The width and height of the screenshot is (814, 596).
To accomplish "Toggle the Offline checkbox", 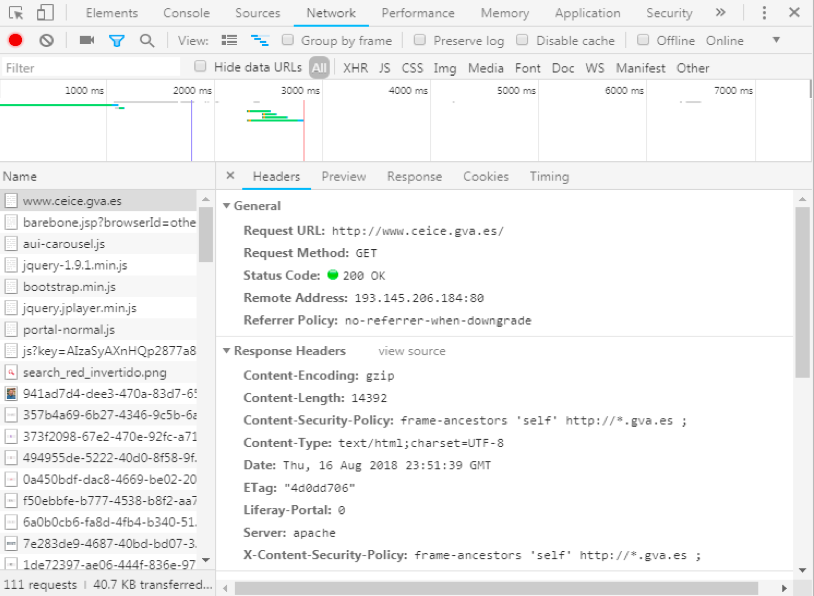I will tap(643, 40).
